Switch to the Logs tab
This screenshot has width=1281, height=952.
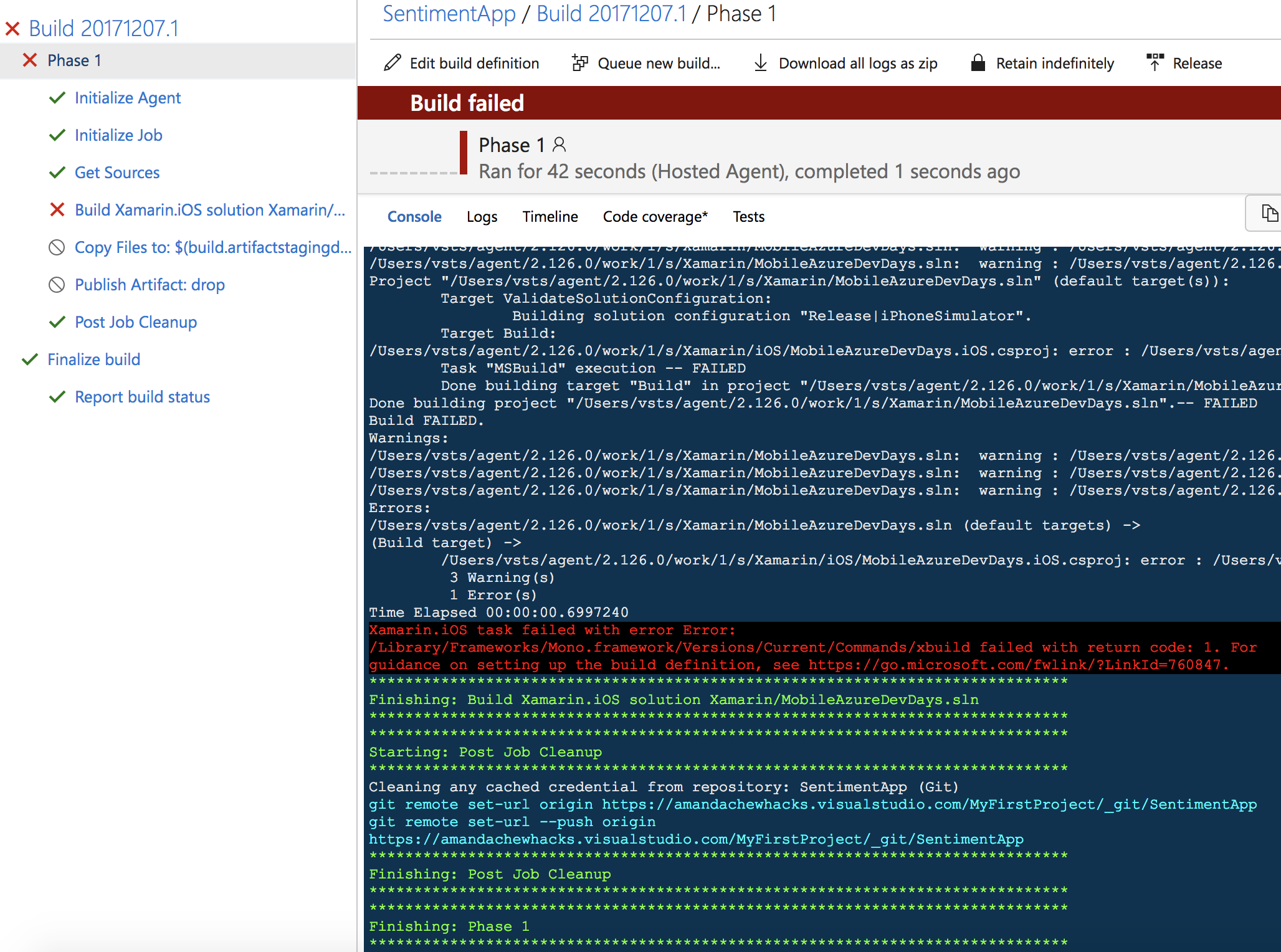tap(482, 217)
